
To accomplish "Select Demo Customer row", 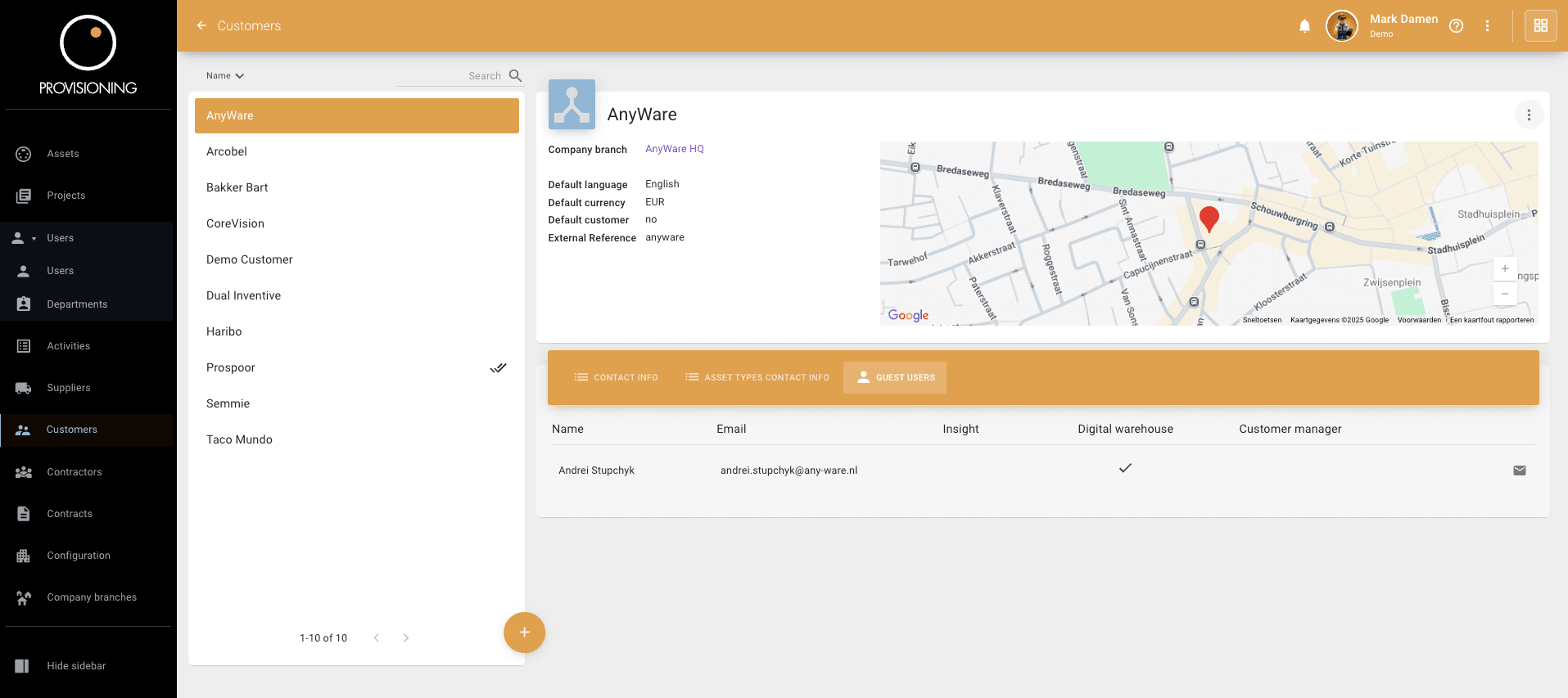I will tap(357, 259).
